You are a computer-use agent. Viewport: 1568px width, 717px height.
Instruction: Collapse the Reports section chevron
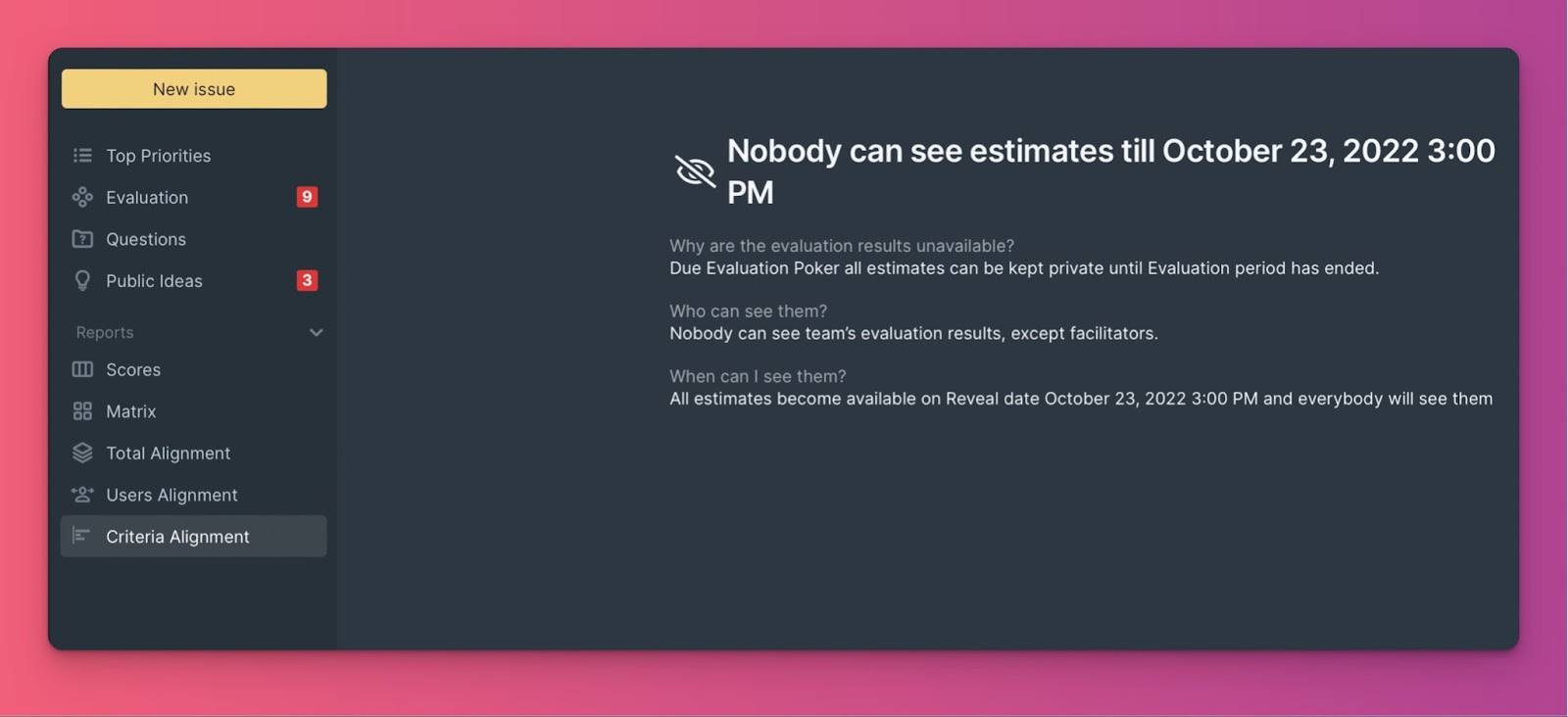pos(316,333)
